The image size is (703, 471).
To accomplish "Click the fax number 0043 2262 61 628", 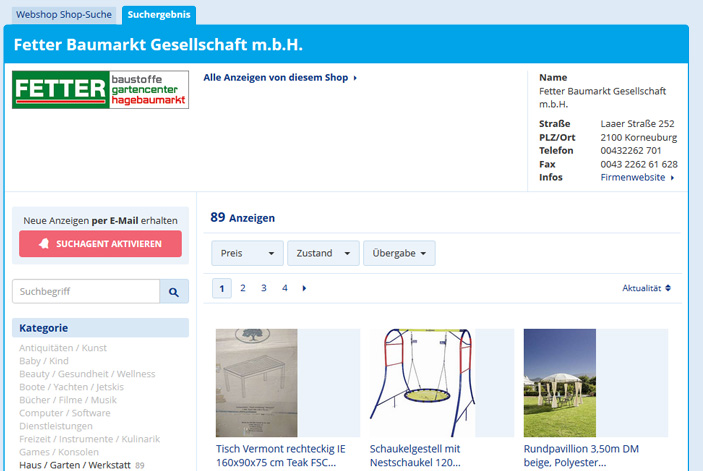I will 639,164.
